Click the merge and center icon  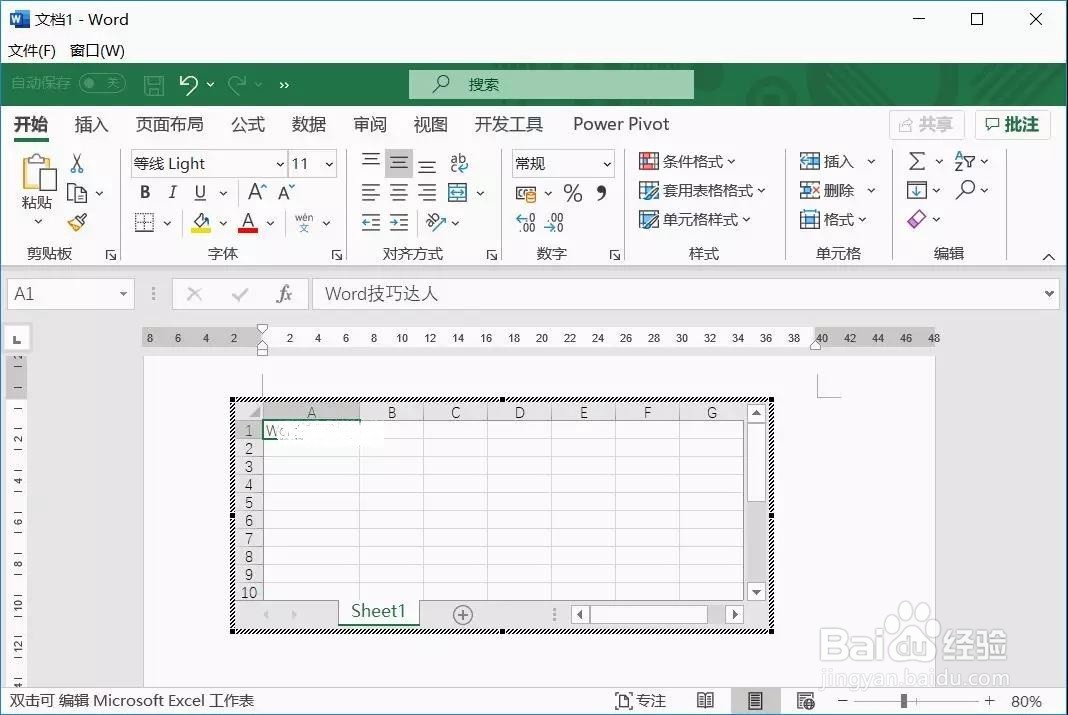click(x=459, y=192)
